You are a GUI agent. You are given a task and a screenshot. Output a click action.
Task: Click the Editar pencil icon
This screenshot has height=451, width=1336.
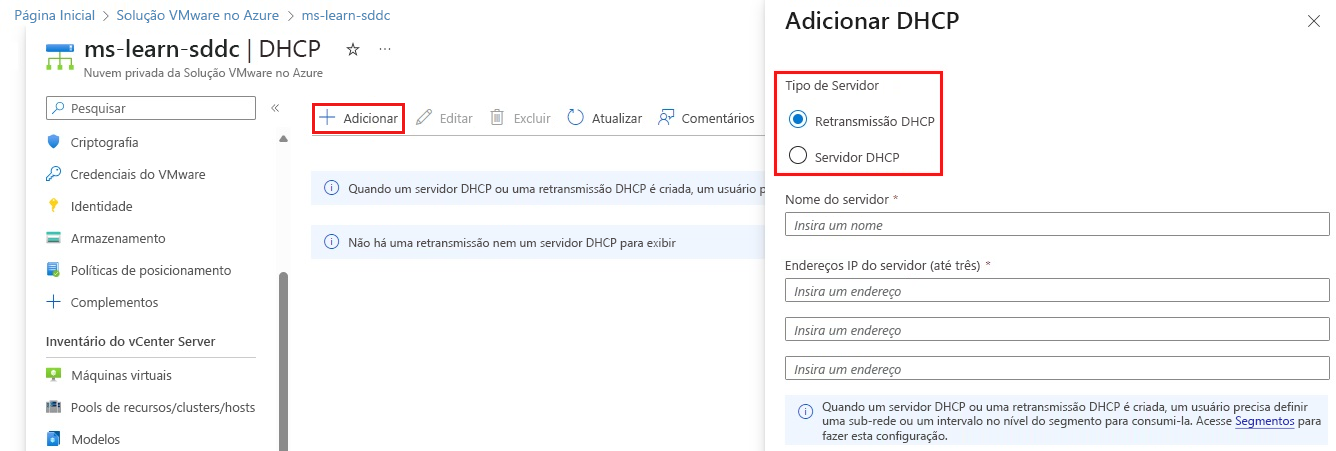tap(424, 118)
